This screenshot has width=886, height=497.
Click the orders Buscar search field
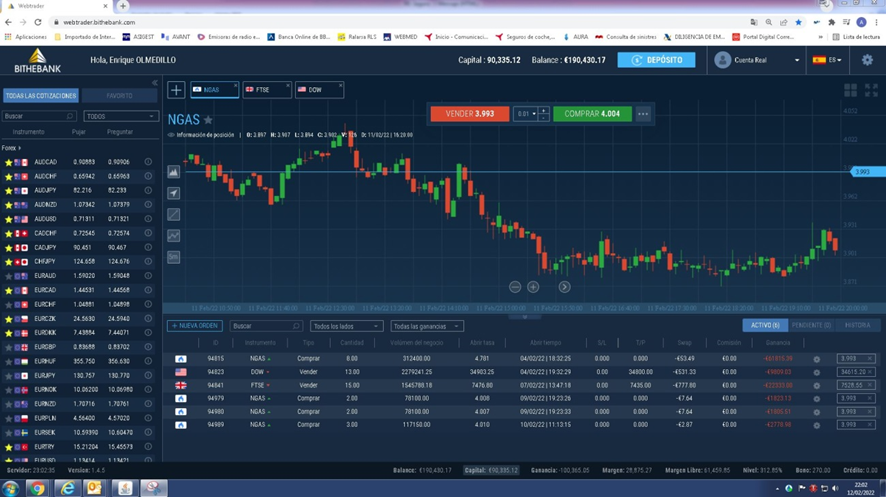(x=266, y=326)
